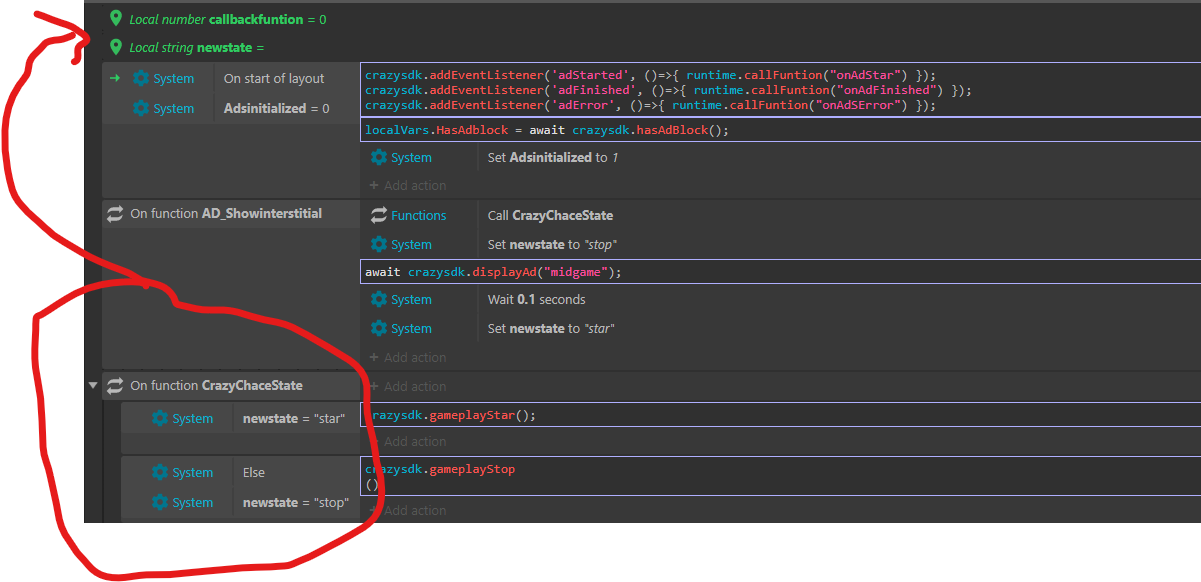Click the Functions label of Call CrazyChaceState

[x=419, y=215]
